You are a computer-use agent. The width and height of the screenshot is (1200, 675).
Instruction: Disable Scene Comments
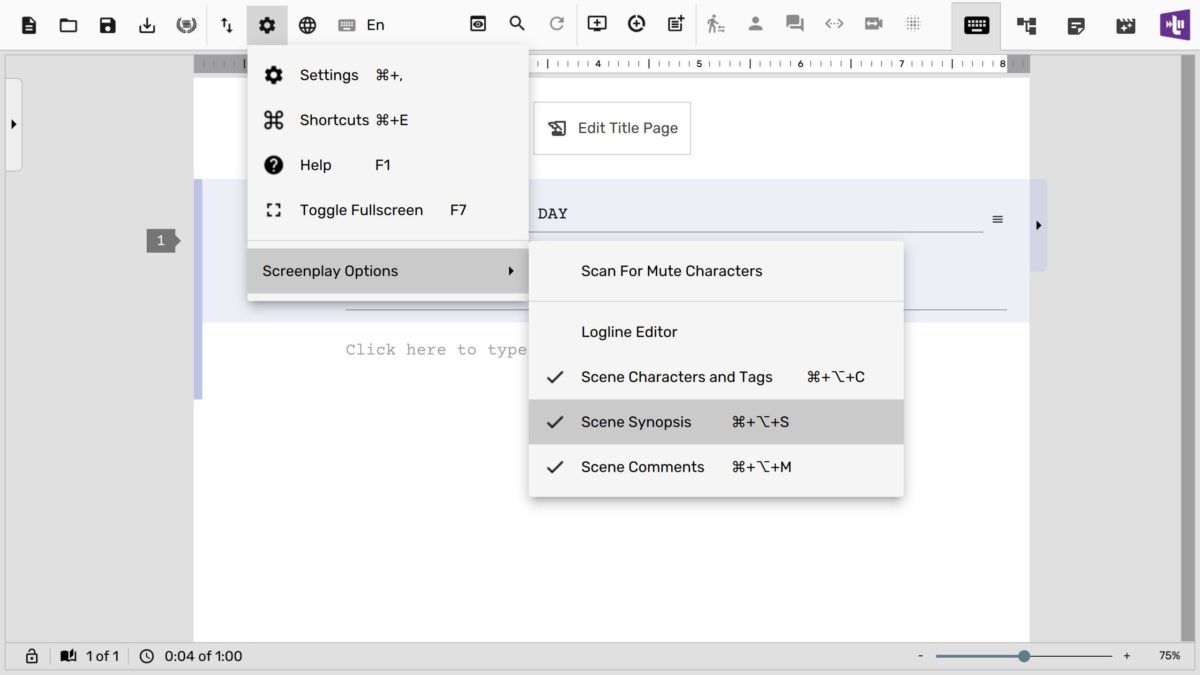(643, 466)
